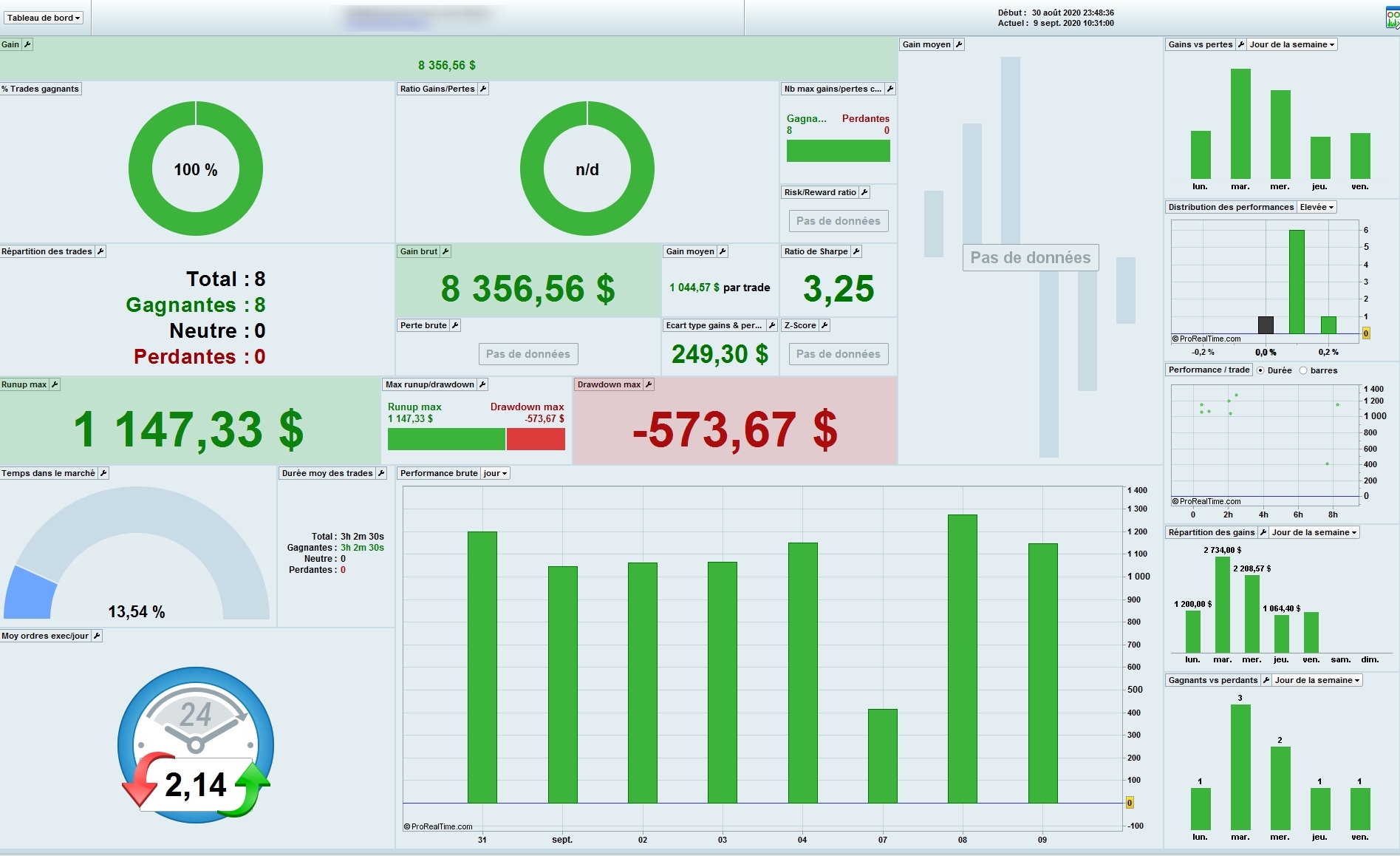Open Ratio de Sharpe wrench settings
This screenshot has width=1400, height=856.
856,251
